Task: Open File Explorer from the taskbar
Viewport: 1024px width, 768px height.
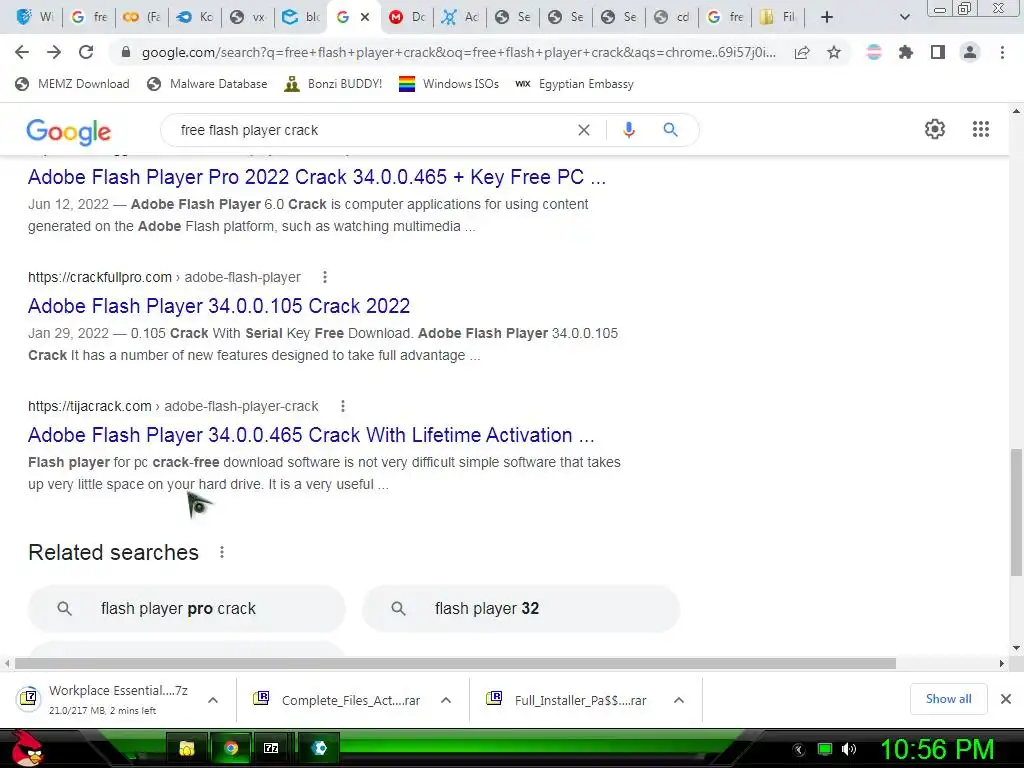Action: coord(187,748)
